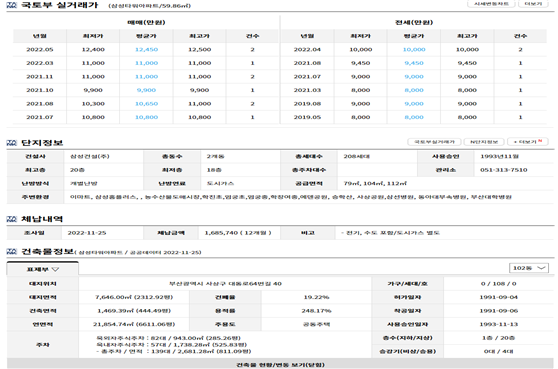This screenshot has height=369, width=558.
Task: Click the 총주차 139대 parking total line
Action: pos(174,351)
